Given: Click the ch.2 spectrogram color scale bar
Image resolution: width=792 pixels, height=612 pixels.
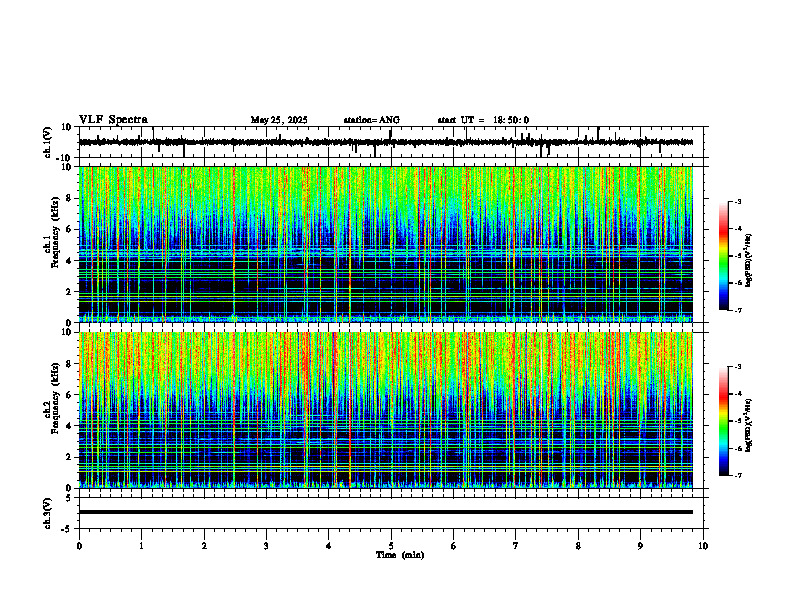Looking at the screenshot, I should (x=723, y=421).
